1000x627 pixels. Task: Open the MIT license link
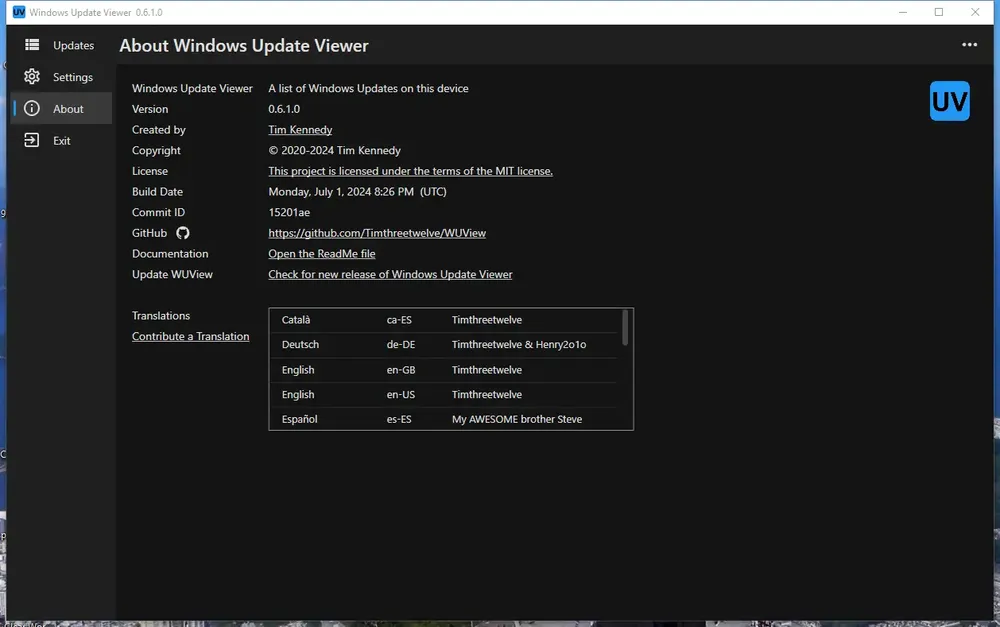pyautogui.click(x=410, y=171)
